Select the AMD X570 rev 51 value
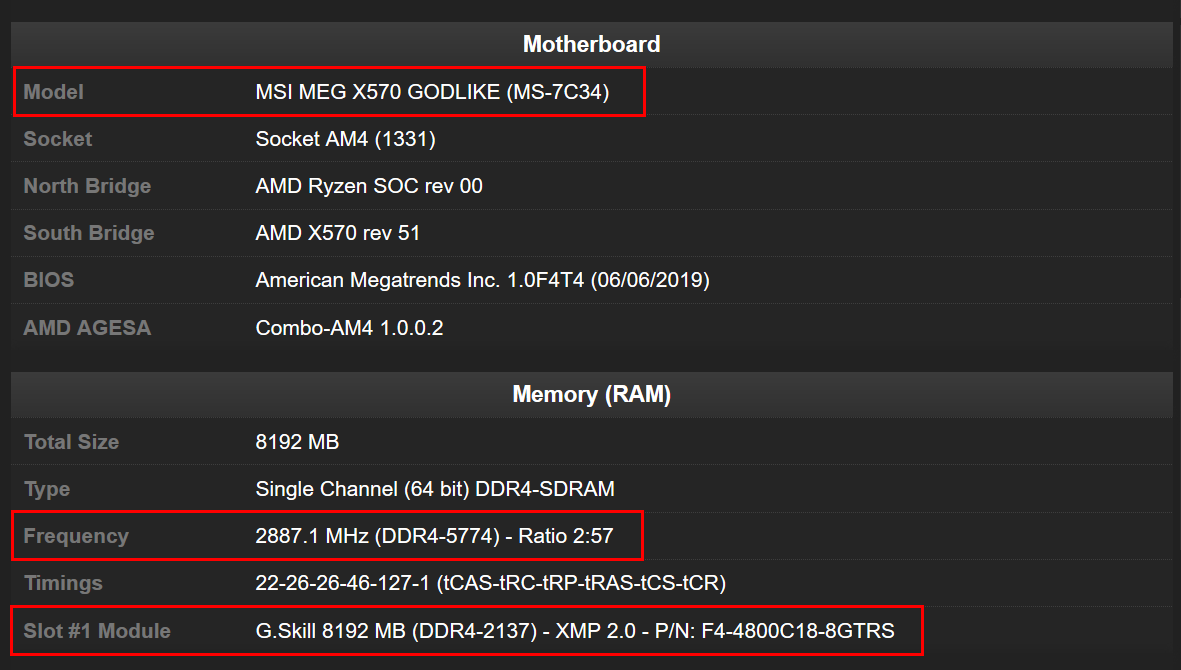The width and height of the screenshot is (1181, 670). pos(338,233)
